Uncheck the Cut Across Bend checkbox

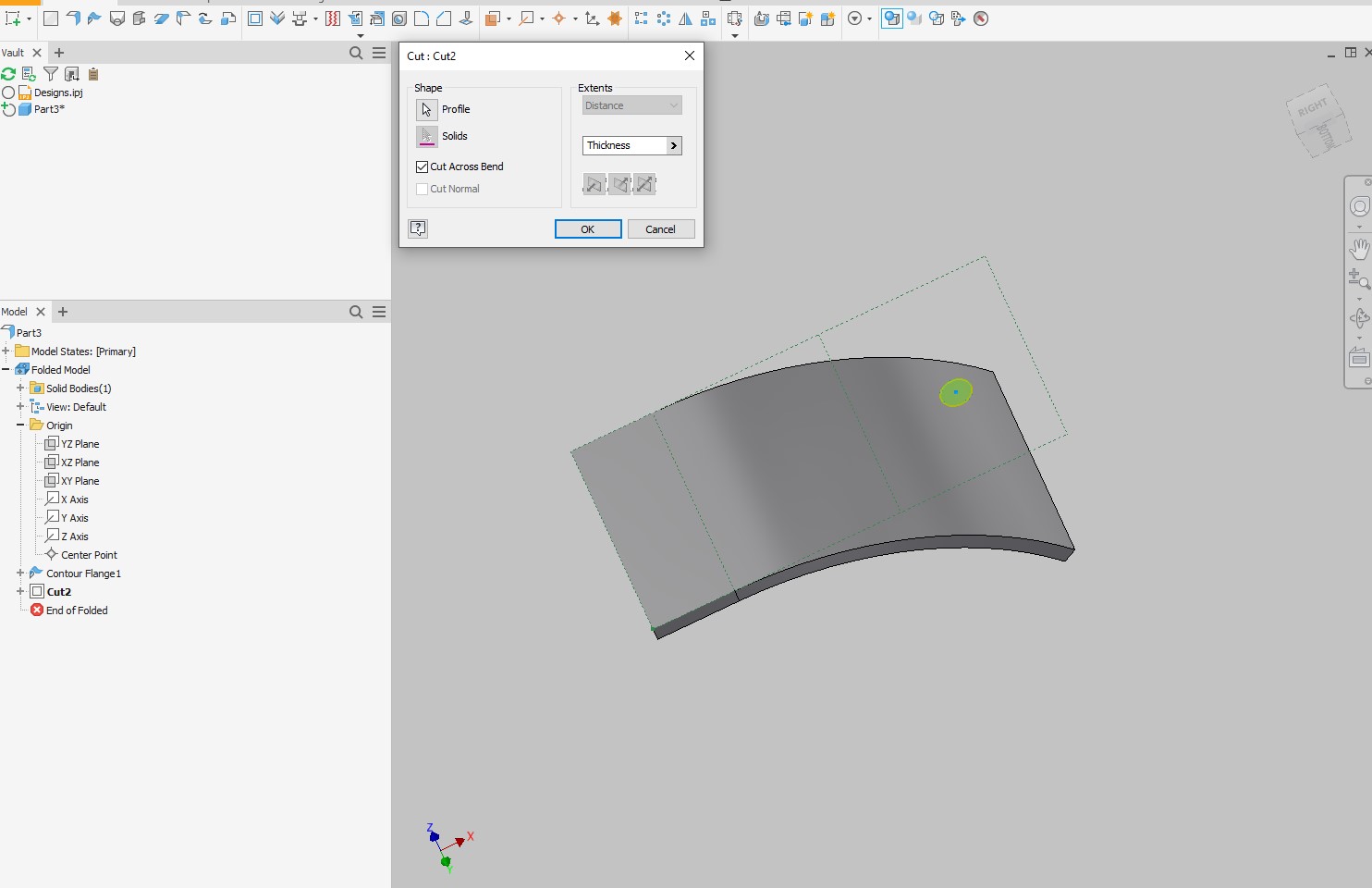point(423,166)
